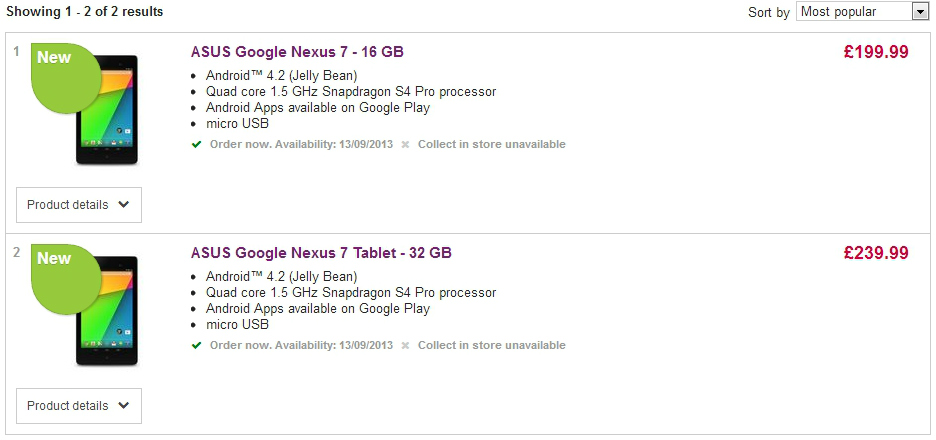Click the Sort by dropdown arrow button
The height and width of the screenshot is (440, 936).
pos(920,11)
